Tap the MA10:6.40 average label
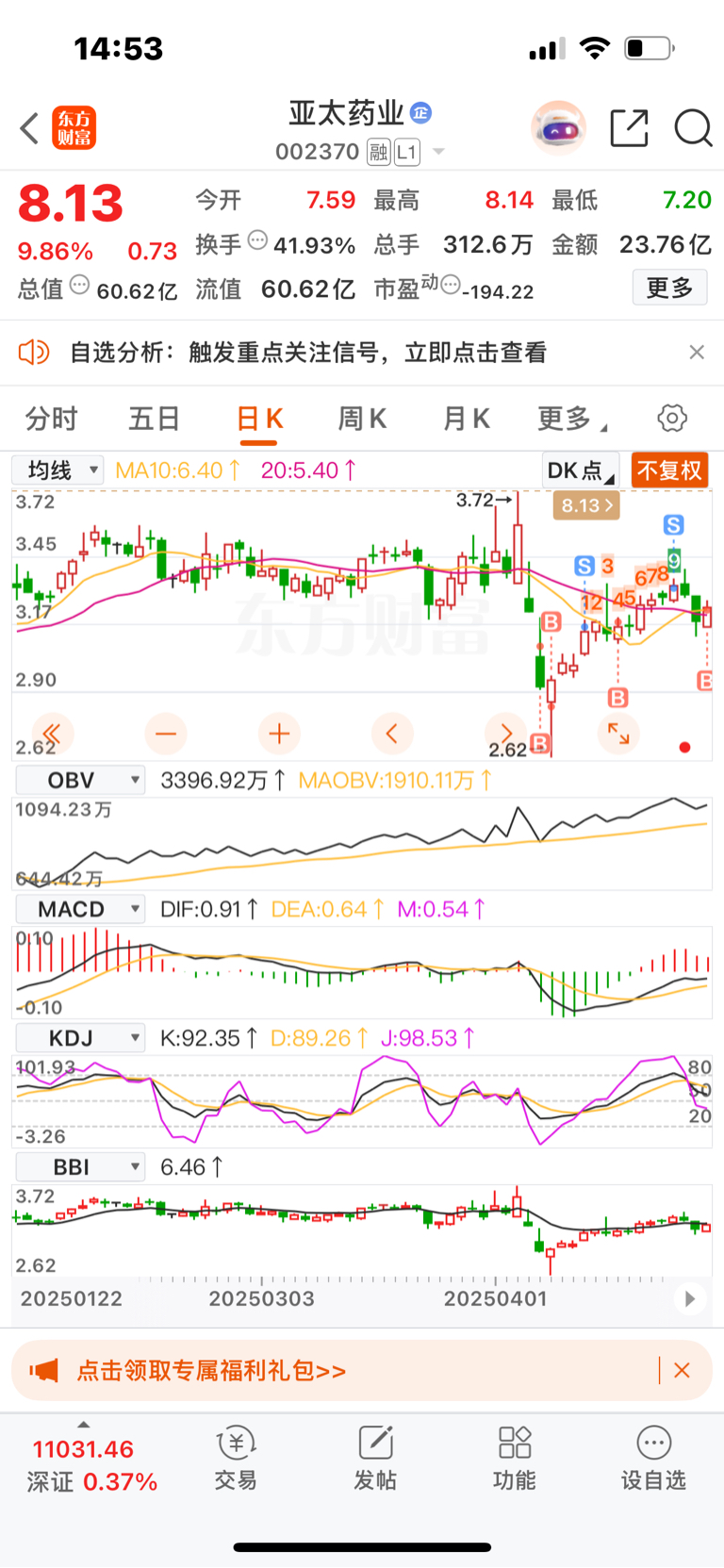The width and height of the screenshot is (724, 1568). pyautogui.click(x=178, y=470)
